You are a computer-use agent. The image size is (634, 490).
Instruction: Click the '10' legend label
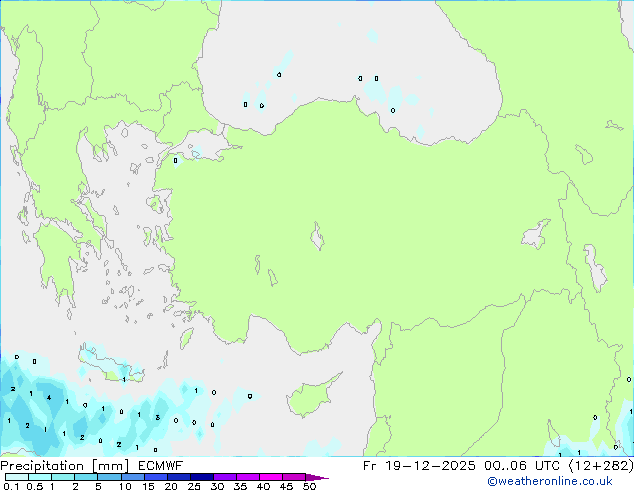(x=125, y=486)
